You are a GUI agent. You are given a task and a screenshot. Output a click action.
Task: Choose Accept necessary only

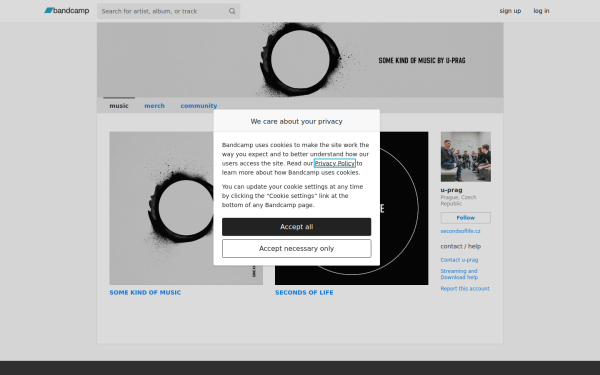297,249
